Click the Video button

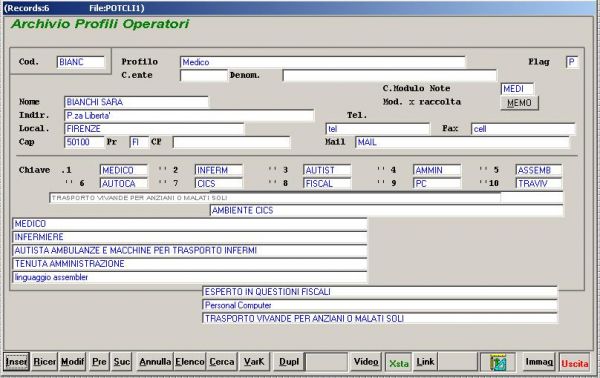(366, 362)
